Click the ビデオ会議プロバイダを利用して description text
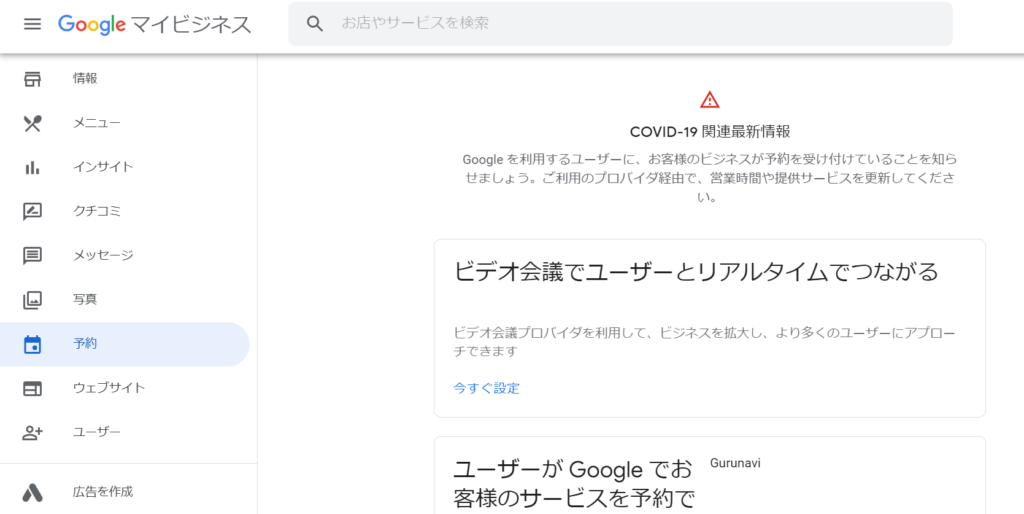The image size is (1024, 514). pos(705,342)
